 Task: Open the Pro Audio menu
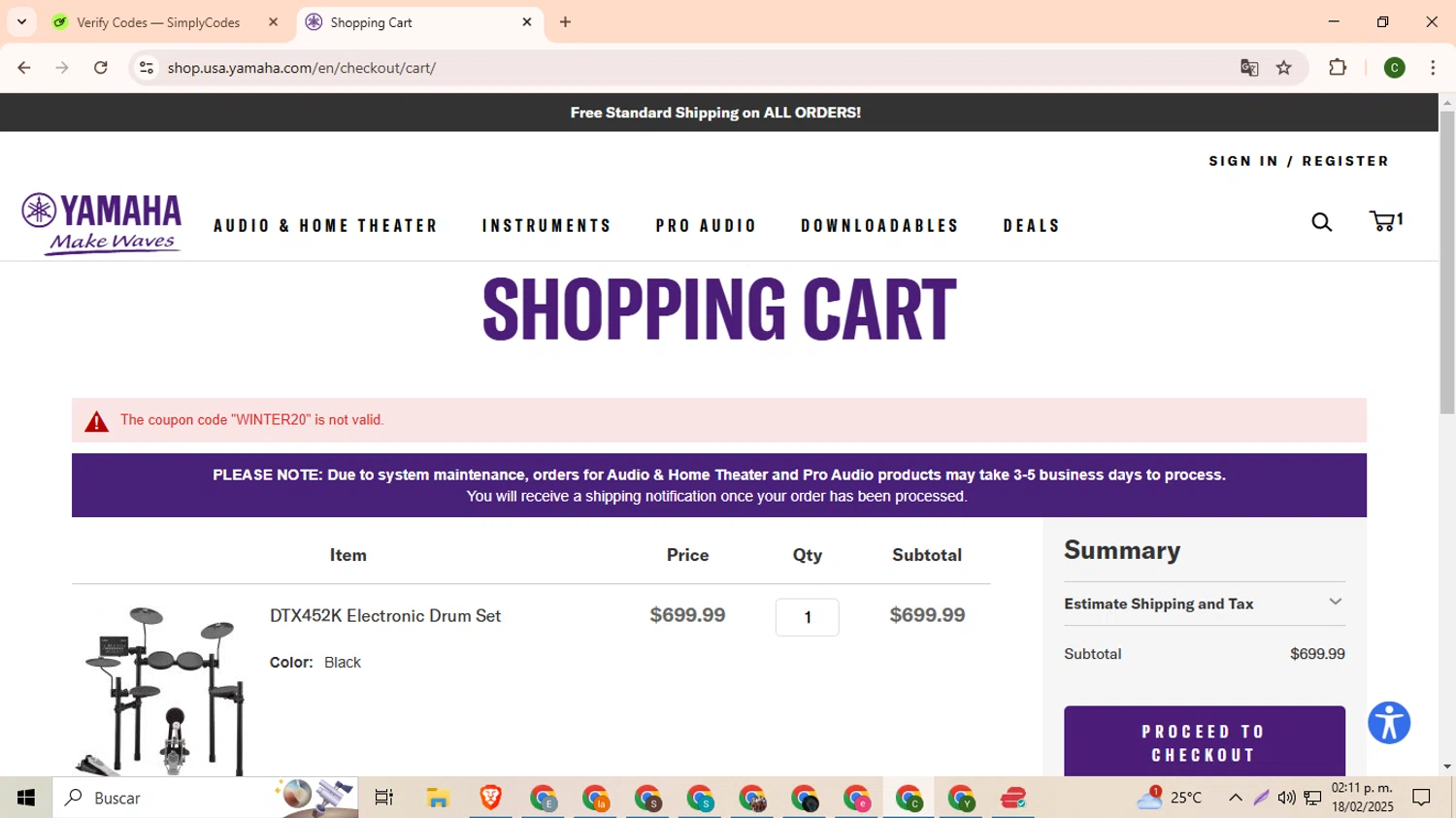pyautogui.click(x=707, y=226)
